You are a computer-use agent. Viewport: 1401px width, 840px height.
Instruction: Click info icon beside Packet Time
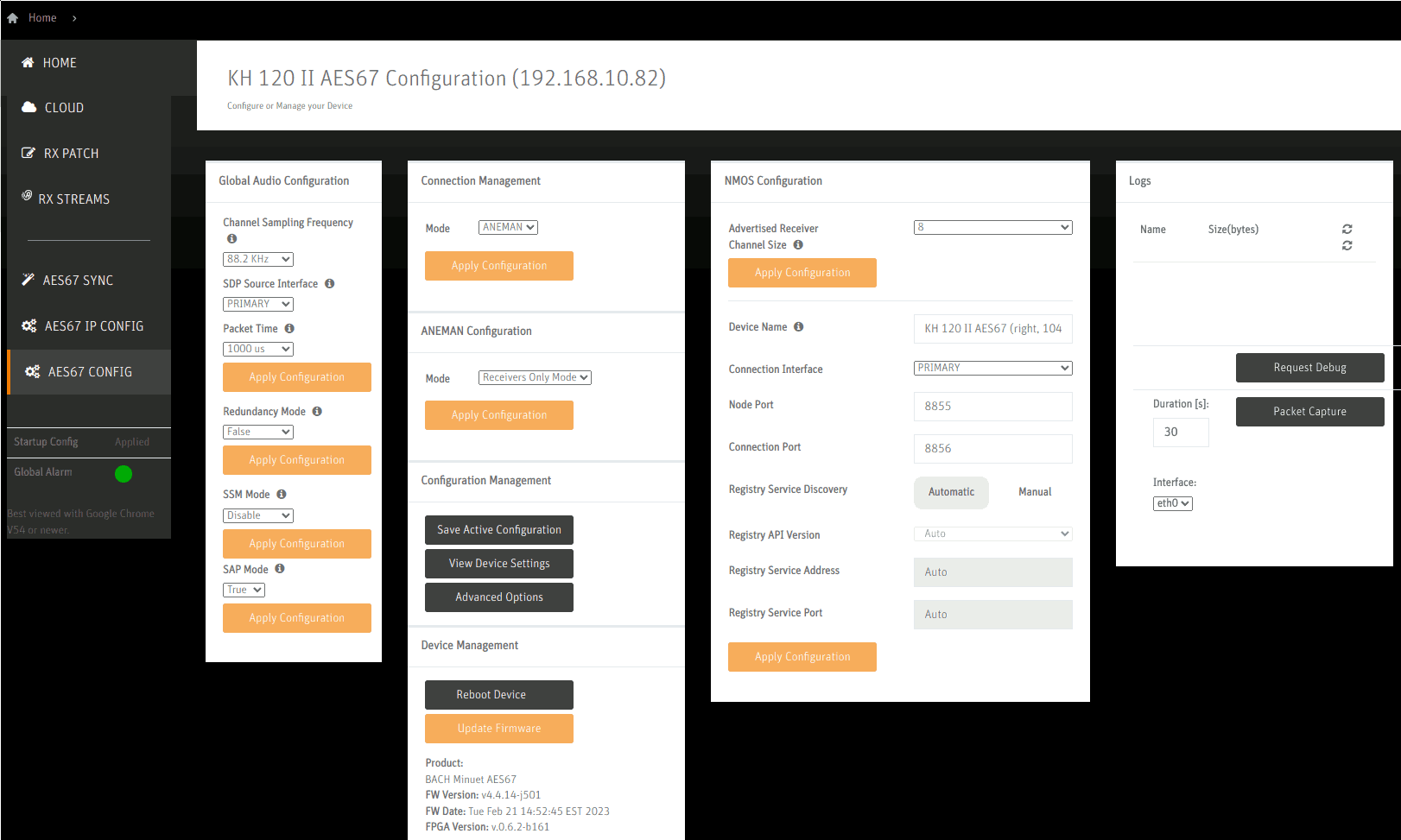289,328
